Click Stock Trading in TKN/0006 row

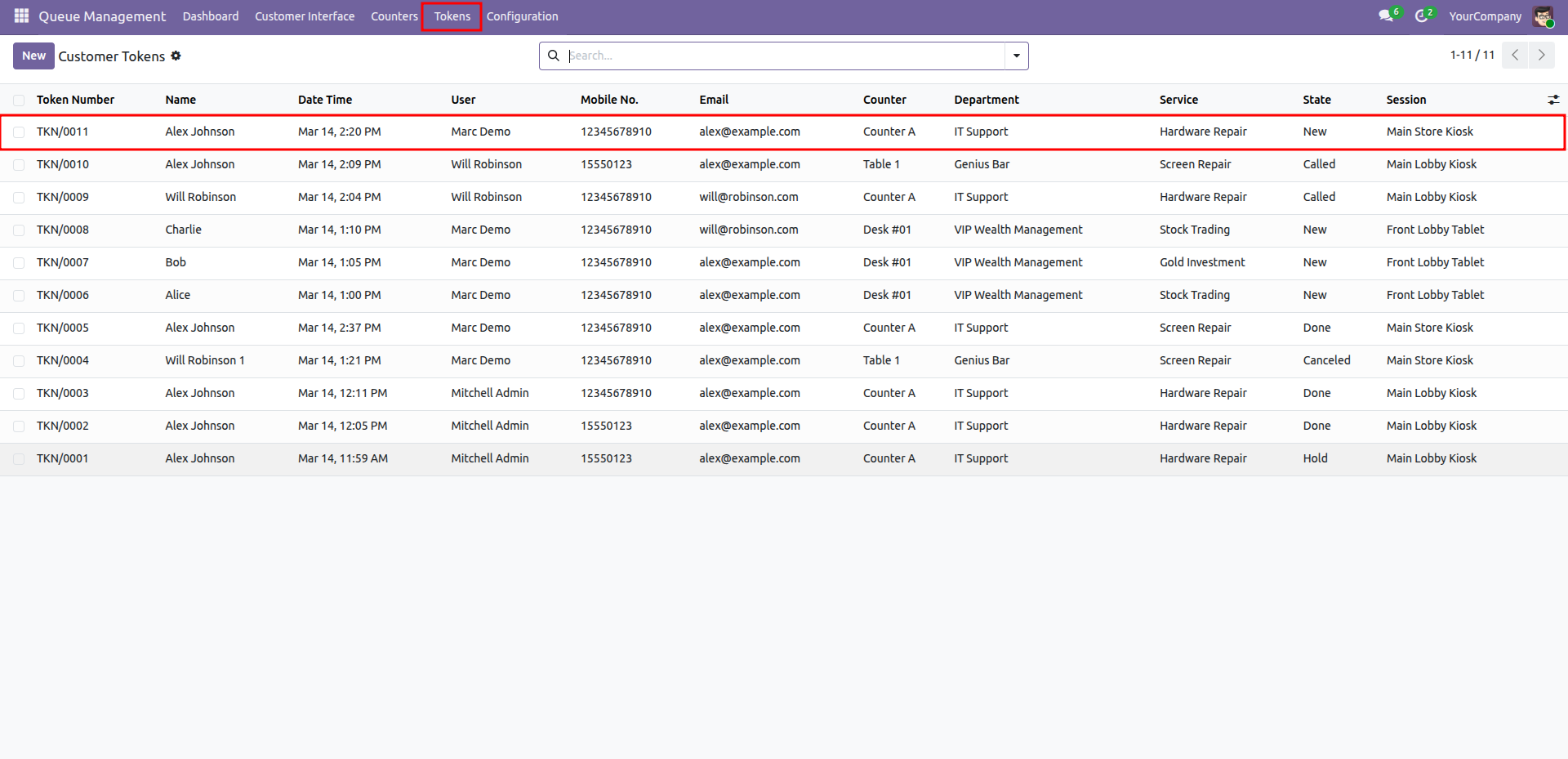1194,295
